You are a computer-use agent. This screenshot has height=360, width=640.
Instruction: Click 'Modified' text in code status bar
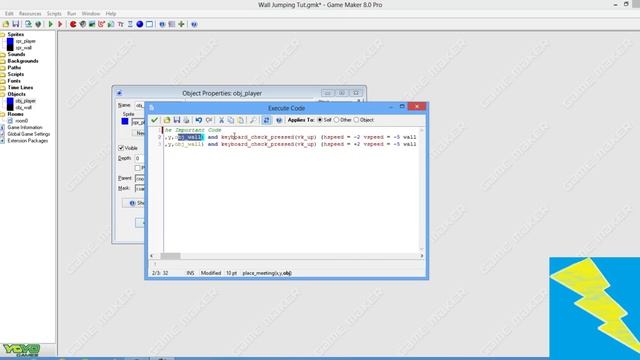[x=211, y=273]
